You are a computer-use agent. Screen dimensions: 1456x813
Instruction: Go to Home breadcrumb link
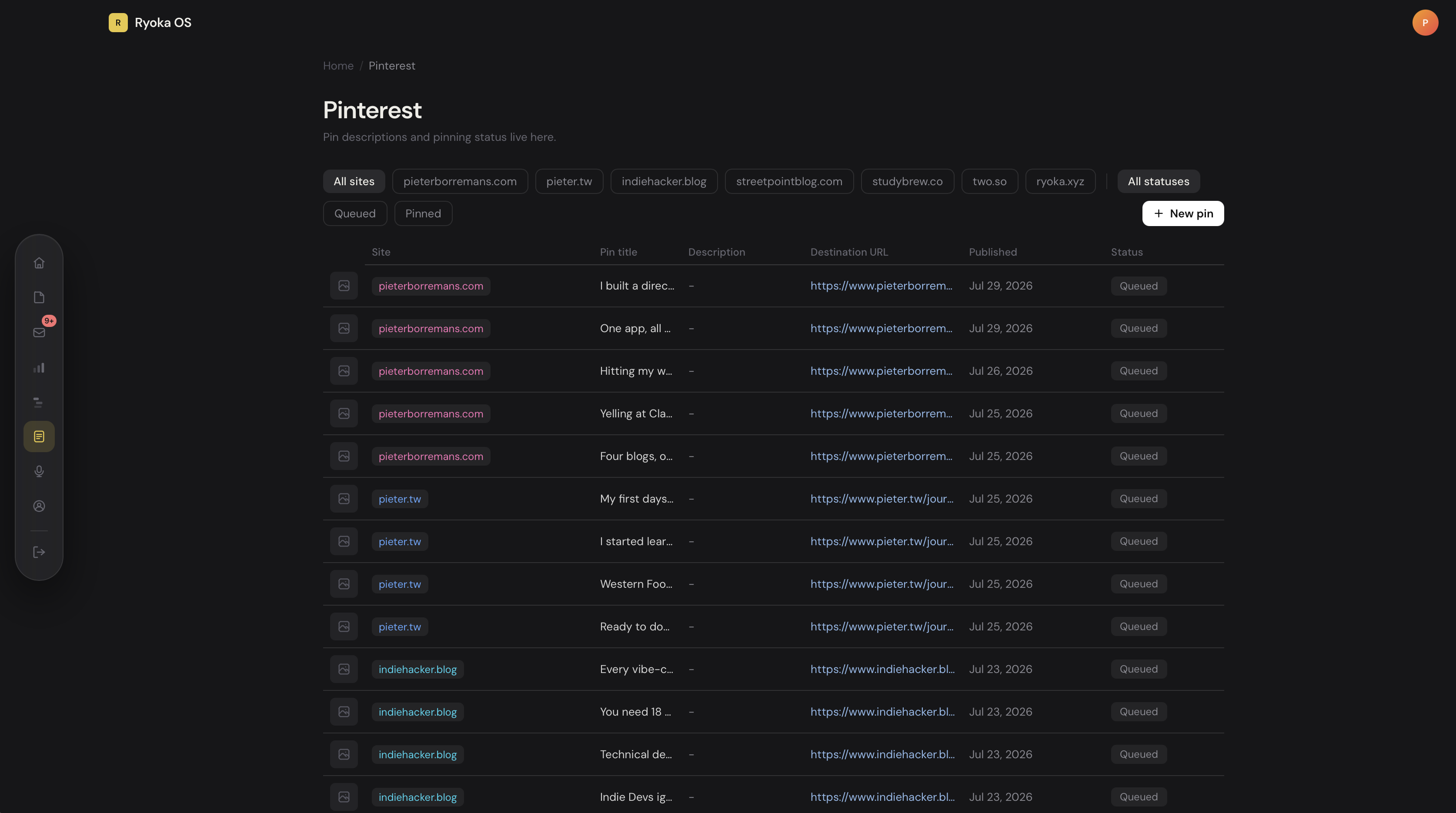338,66
